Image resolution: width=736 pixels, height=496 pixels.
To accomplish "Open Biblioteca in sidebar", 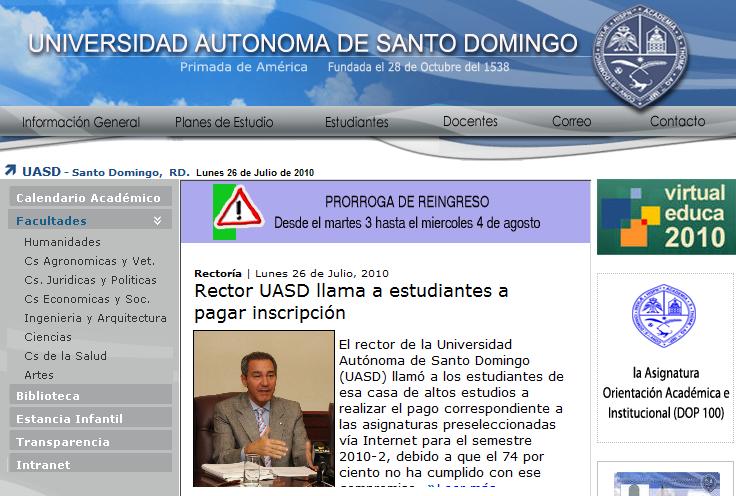I will tap(91, 396).
